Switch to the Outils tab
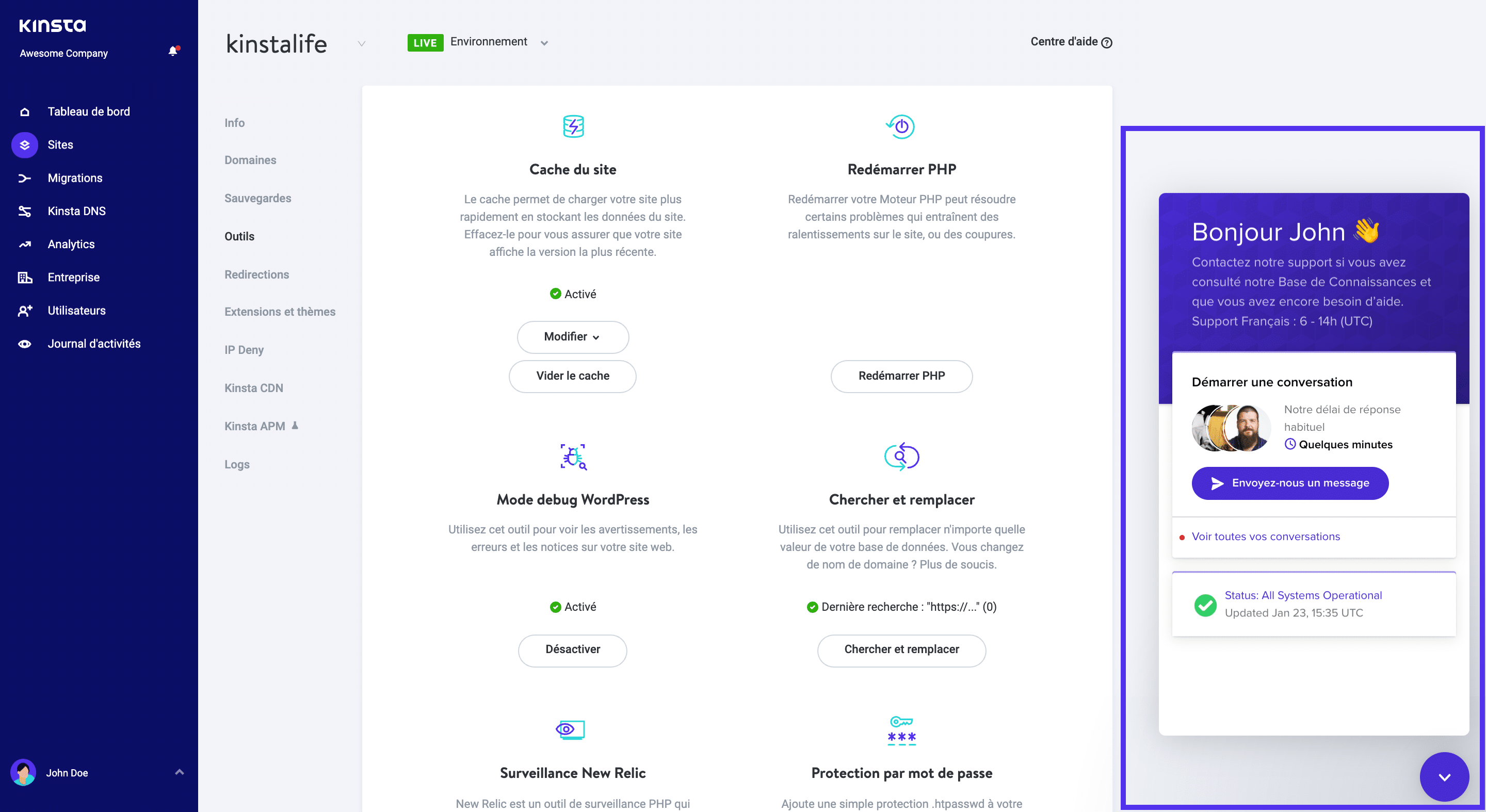 pos(239,236)
